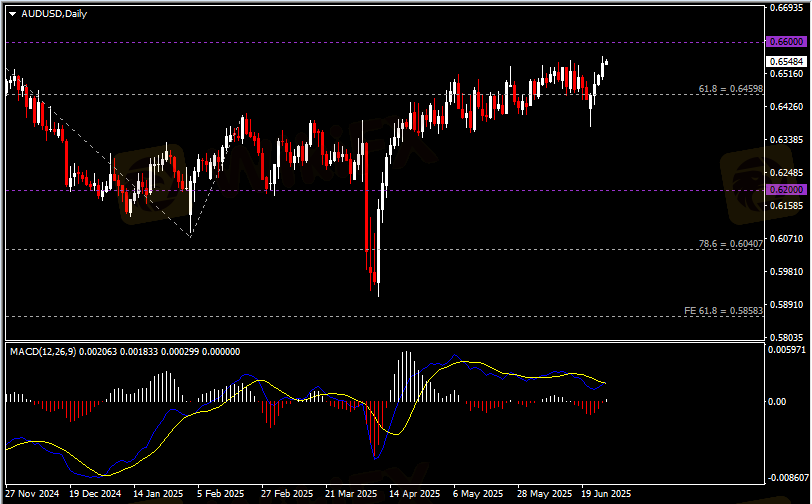Click the 0.65160 price axis value
Screen dimensions: 812x504
[x=786, y=74]
